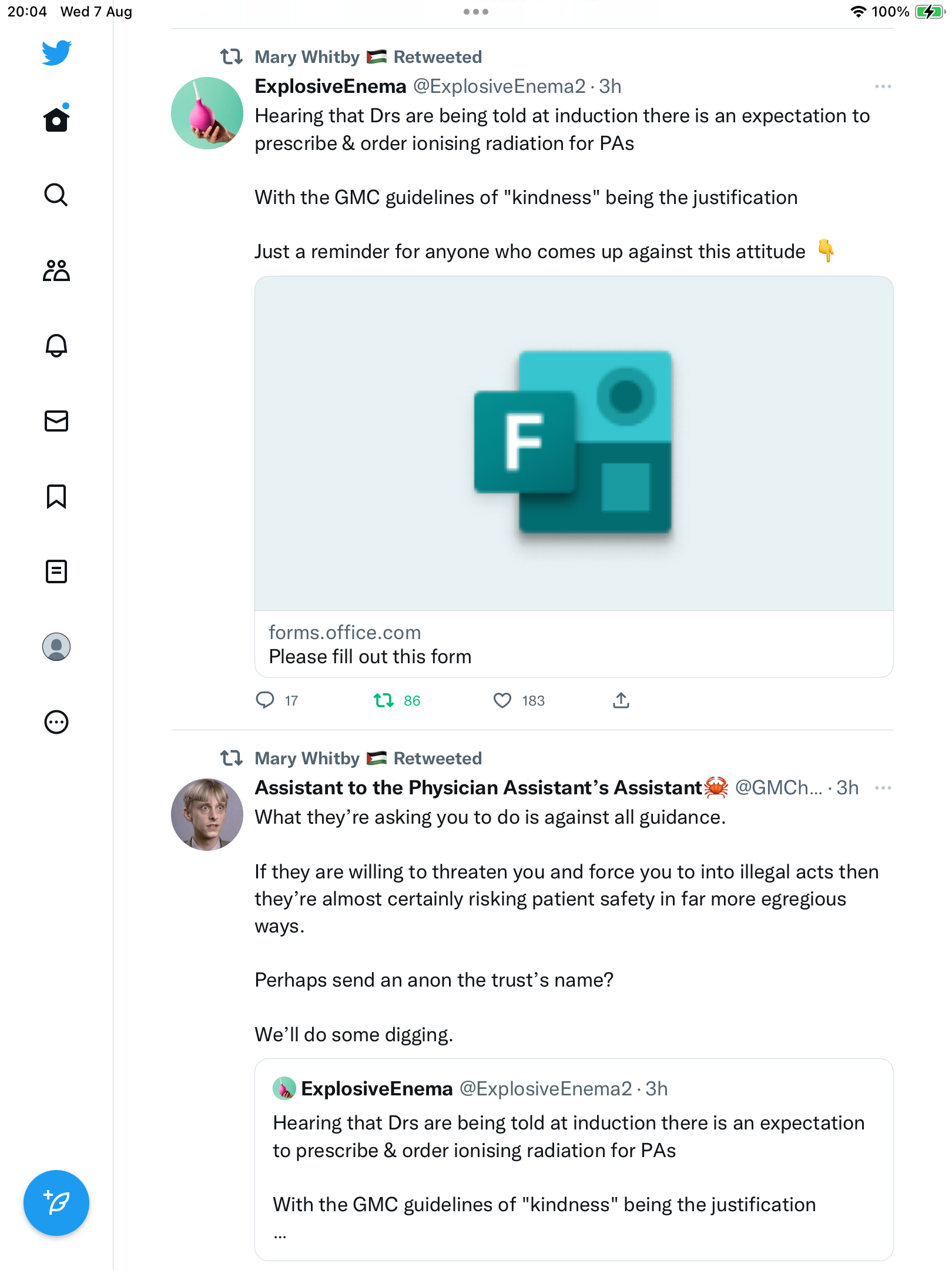Open ExplosiveEnema profile picture
The width and height of the screenshot is (952, 1270).
coord(207,113)
